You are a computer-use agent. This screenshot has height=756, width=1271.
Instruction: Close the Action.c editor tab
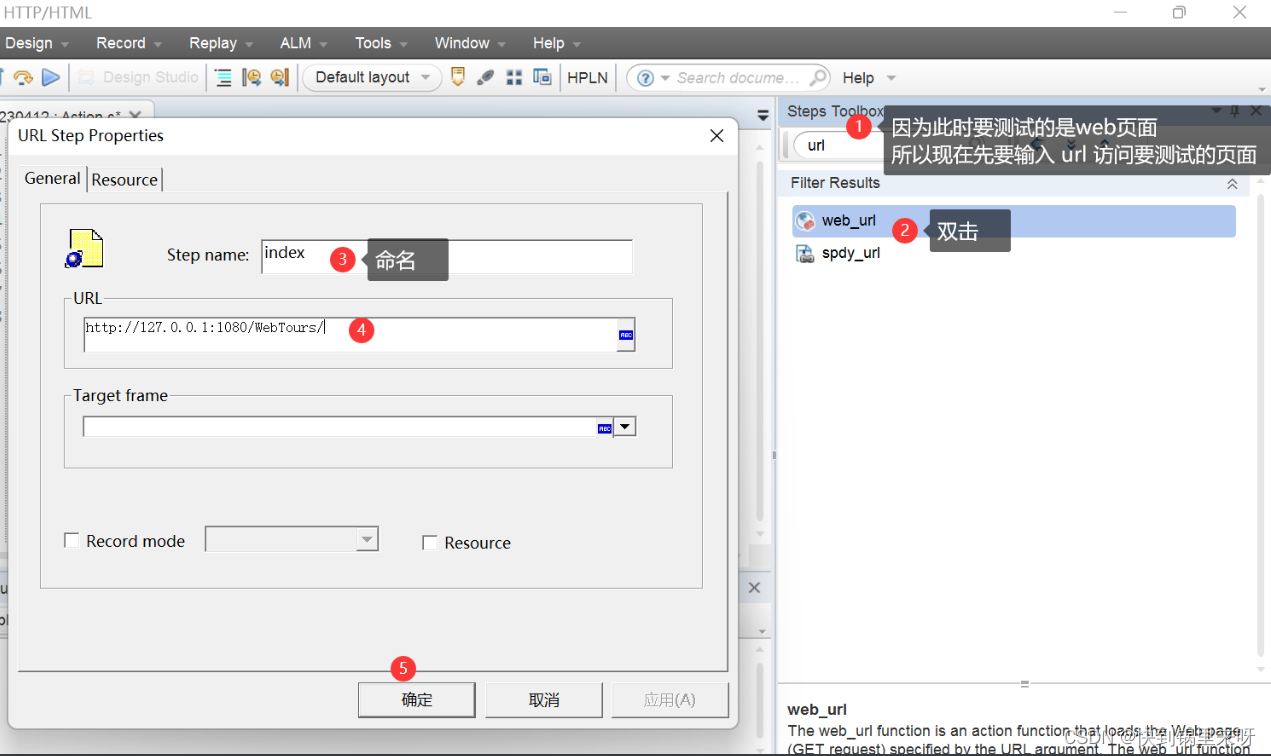tap(135, 116)
